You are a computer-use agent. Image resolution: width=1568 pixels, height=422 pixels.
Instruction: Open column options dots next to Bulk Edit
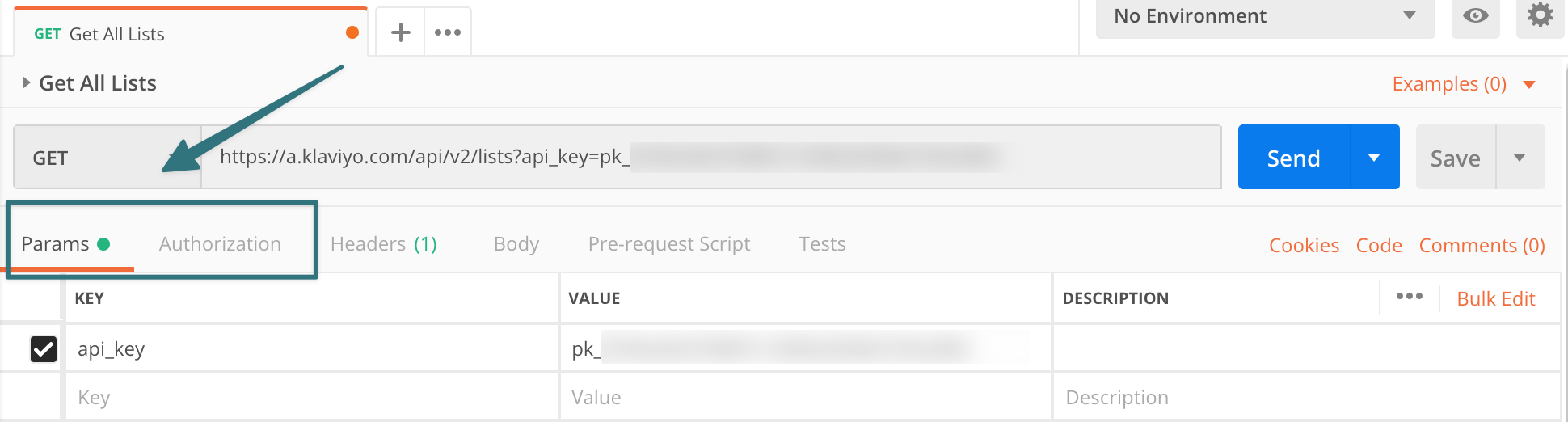click(1410, 297)
